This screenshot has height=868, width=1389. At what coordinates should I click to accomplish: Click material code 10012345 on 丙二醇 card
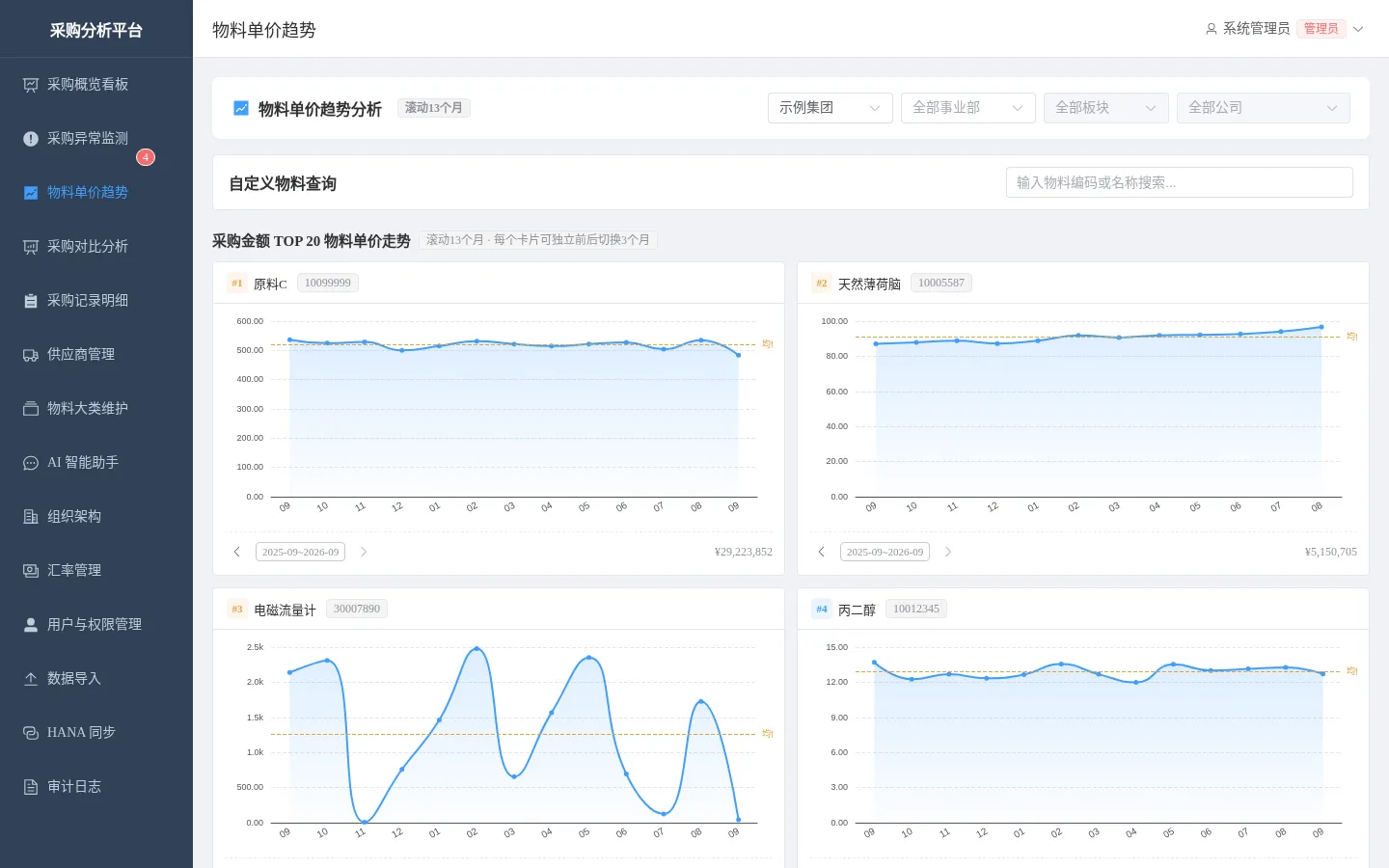tap(916, 609)
